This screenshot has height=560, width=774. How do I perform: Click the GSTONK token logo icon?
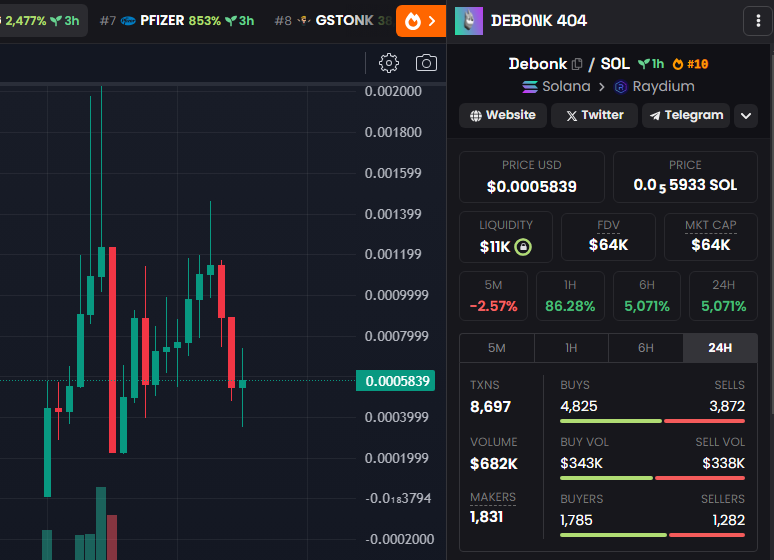pos(304,21)
